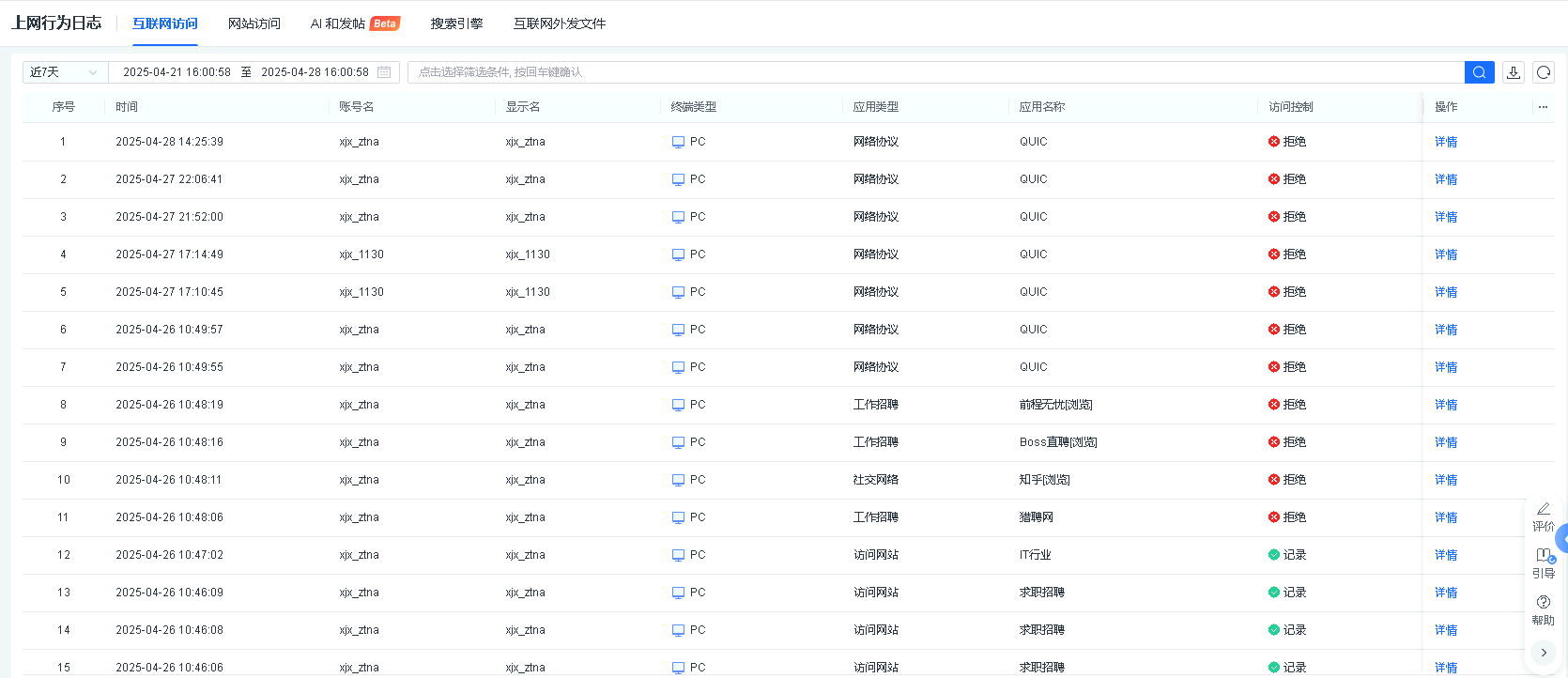
Task: Collapse the floating side toolbar chevron
Action: (1544, 653)
